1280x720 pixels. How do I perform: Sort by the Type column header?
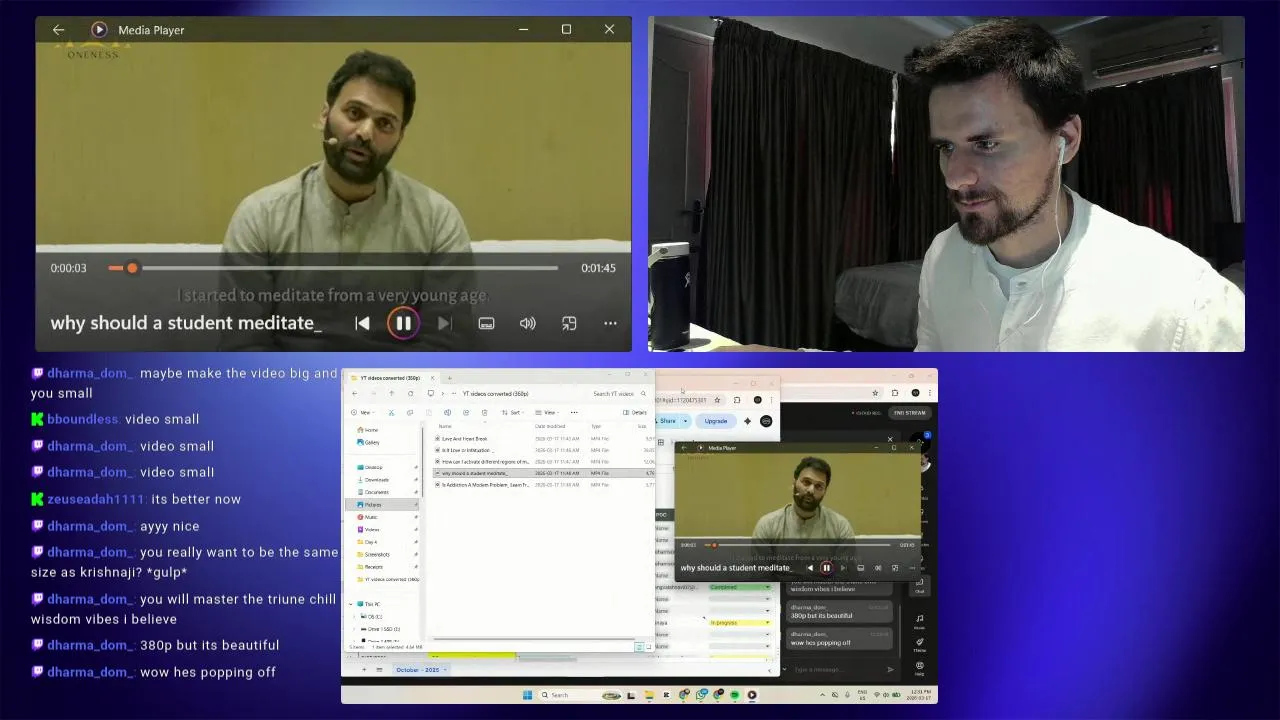[x=596, y=426]
